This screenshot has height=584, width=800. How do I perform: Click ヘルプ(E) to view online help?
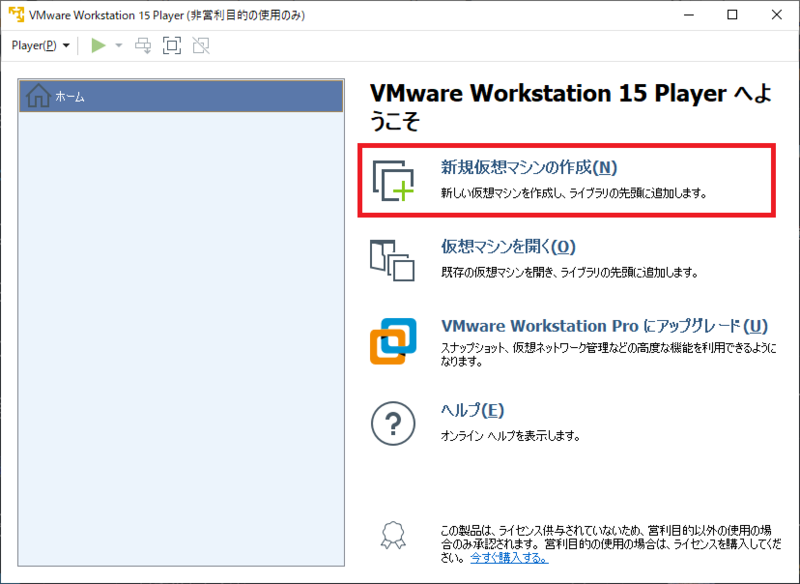470,410
